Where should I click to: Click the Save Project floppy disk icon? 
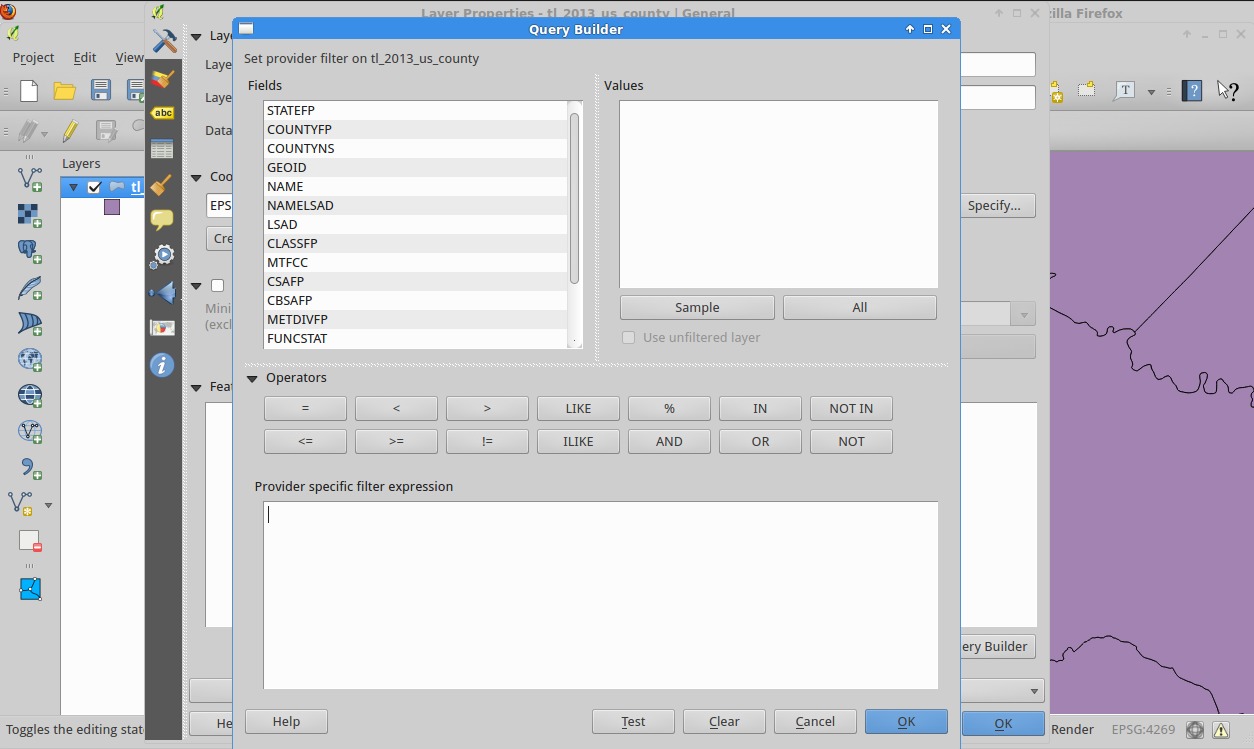tap(101, 91)
